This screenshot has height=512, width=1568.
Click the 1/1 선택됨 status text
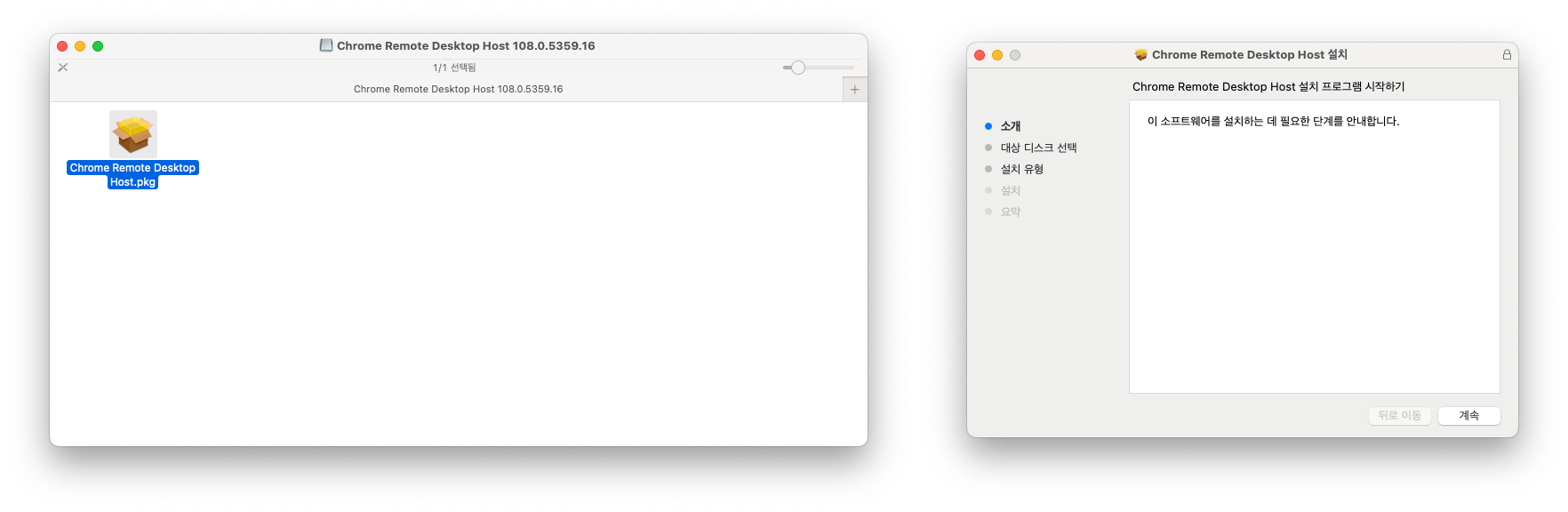(454, 68)
